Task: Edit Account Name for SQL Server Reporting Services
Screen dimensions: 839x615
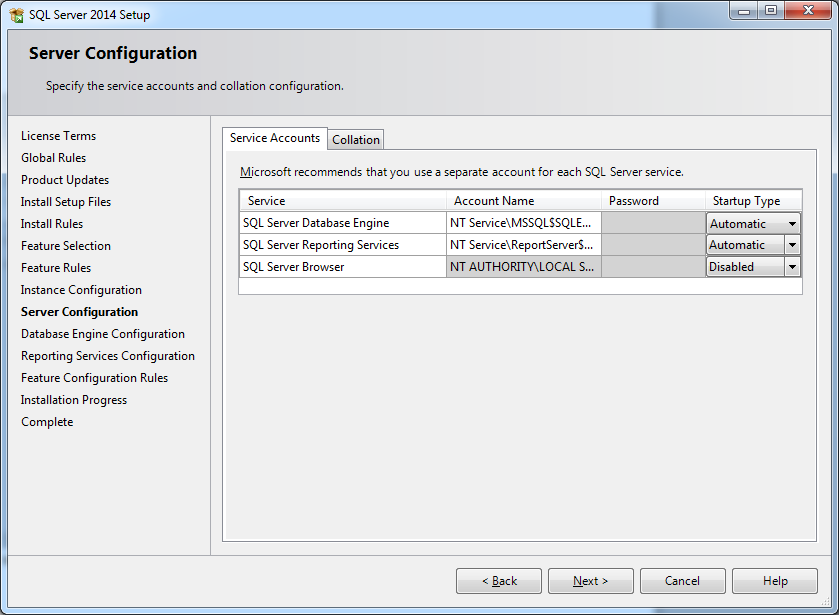Action: pos(524,245)
